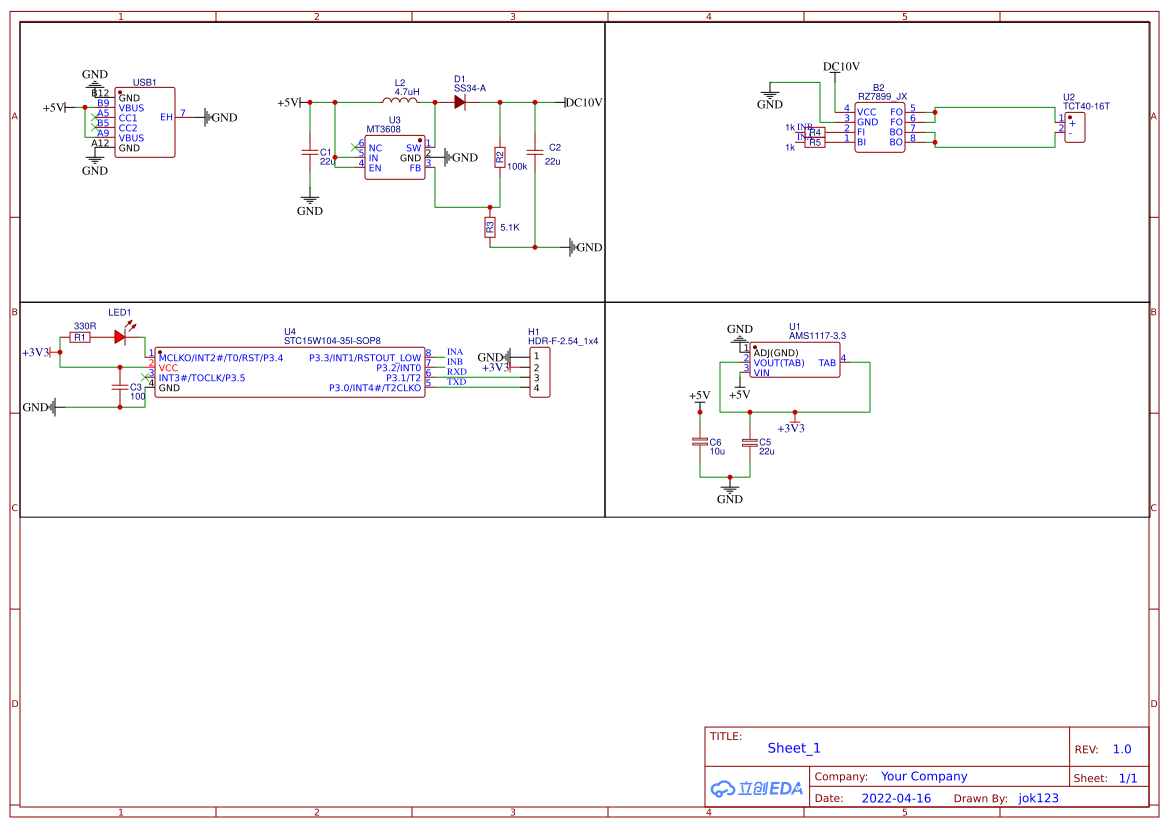Click the C6 10u capacitor
This screenshot has height=828, width=1169.
coord(700,442)
